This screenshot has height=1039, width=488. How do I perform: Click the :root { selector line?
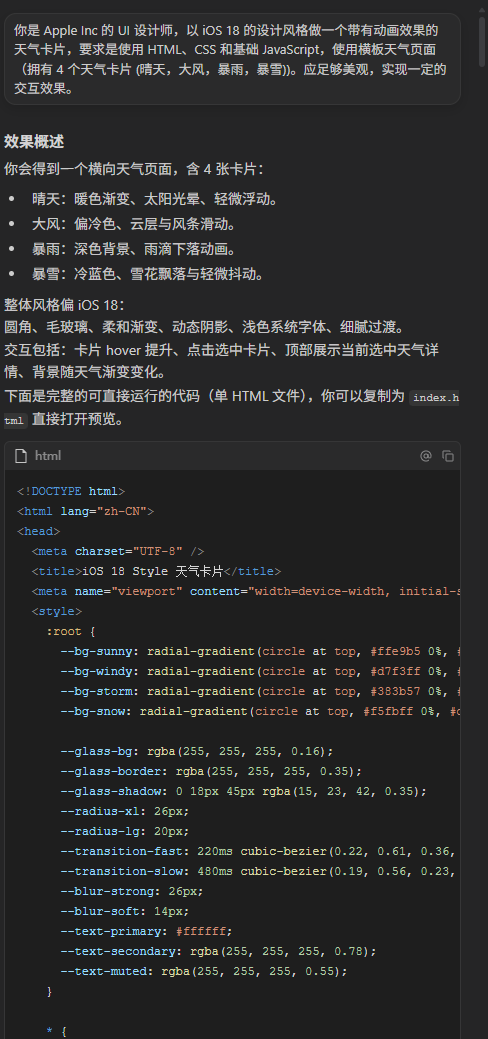(x=71, y=631)
